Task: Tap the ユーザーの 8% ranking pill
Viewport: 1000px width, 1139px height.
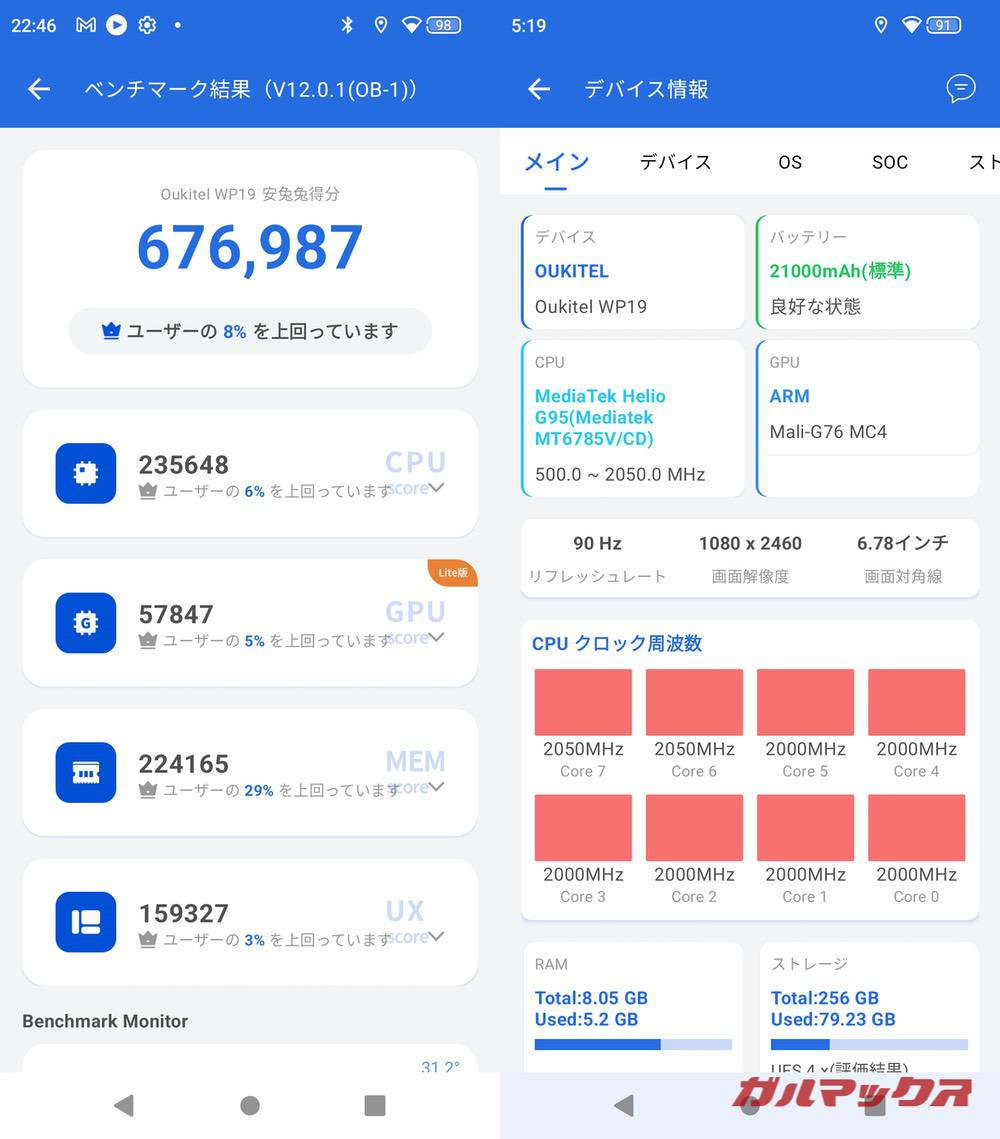Action: (x=250, y=331)
